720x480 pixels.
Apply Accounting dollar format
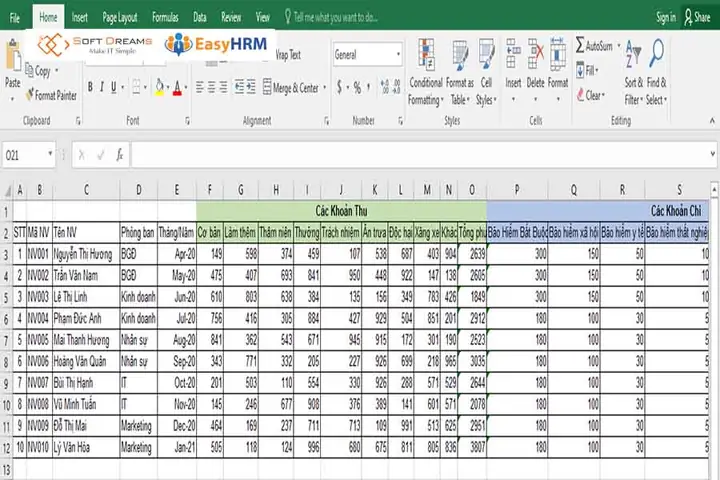(x=339, y=86)
